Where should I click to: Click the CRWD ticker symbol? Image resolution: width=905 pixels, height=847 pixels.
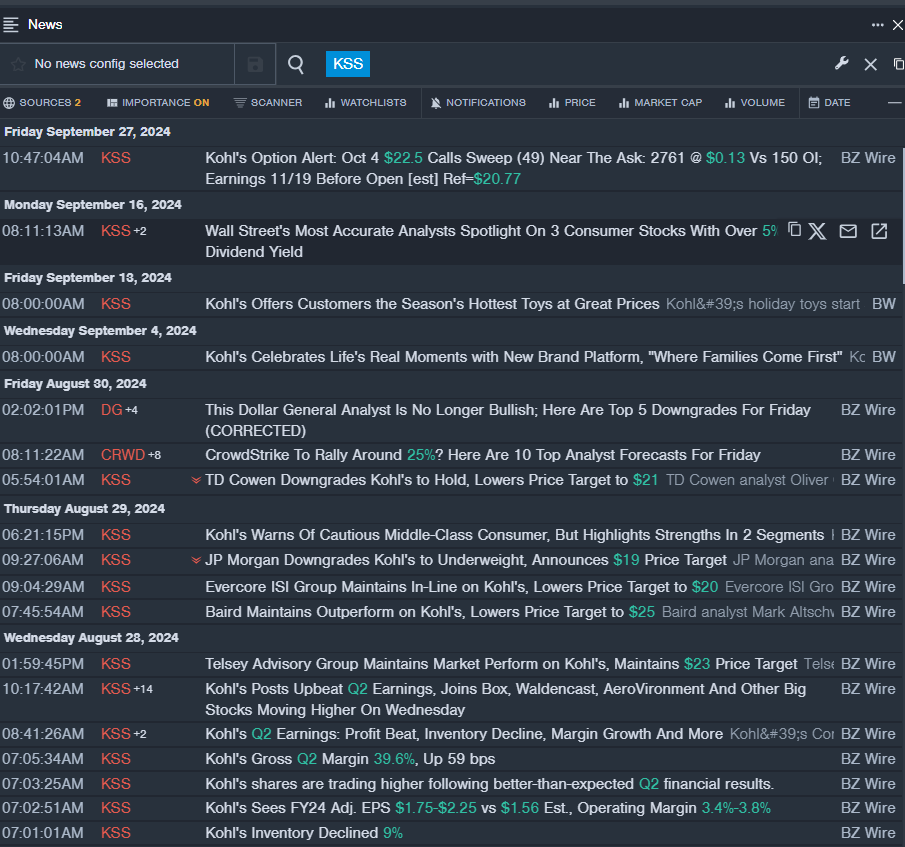[122, 455]
